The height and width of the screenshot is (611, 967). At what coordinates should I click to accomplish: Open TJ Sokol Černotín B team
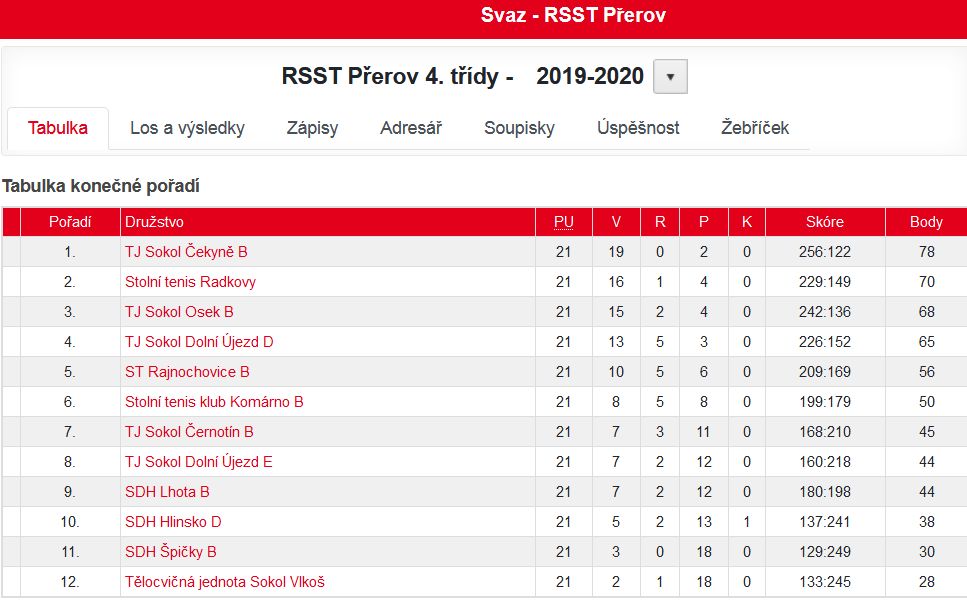point(189,432)
